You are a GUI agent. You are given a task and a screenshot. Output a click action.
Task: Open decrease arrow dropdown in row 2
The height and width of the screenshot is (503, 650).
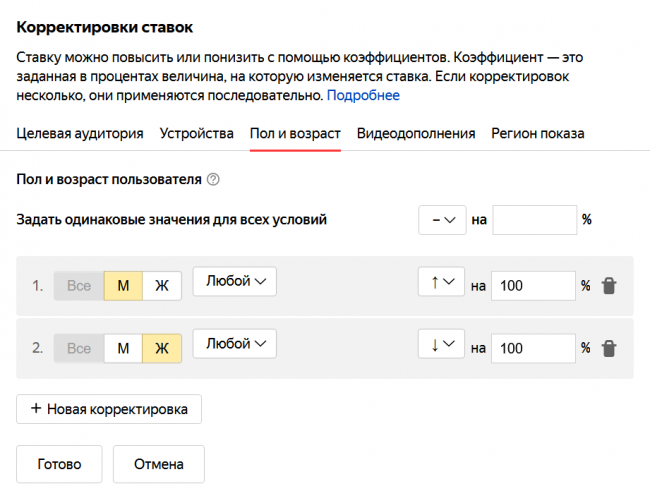442,345
